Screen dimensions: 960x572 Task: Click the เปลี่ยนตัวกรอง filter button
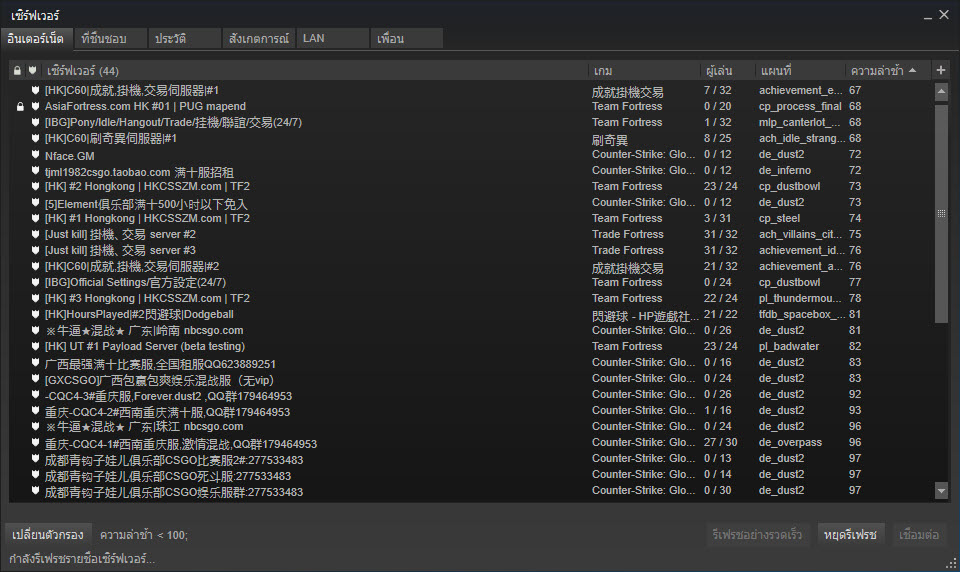click(x=48, y=535)
